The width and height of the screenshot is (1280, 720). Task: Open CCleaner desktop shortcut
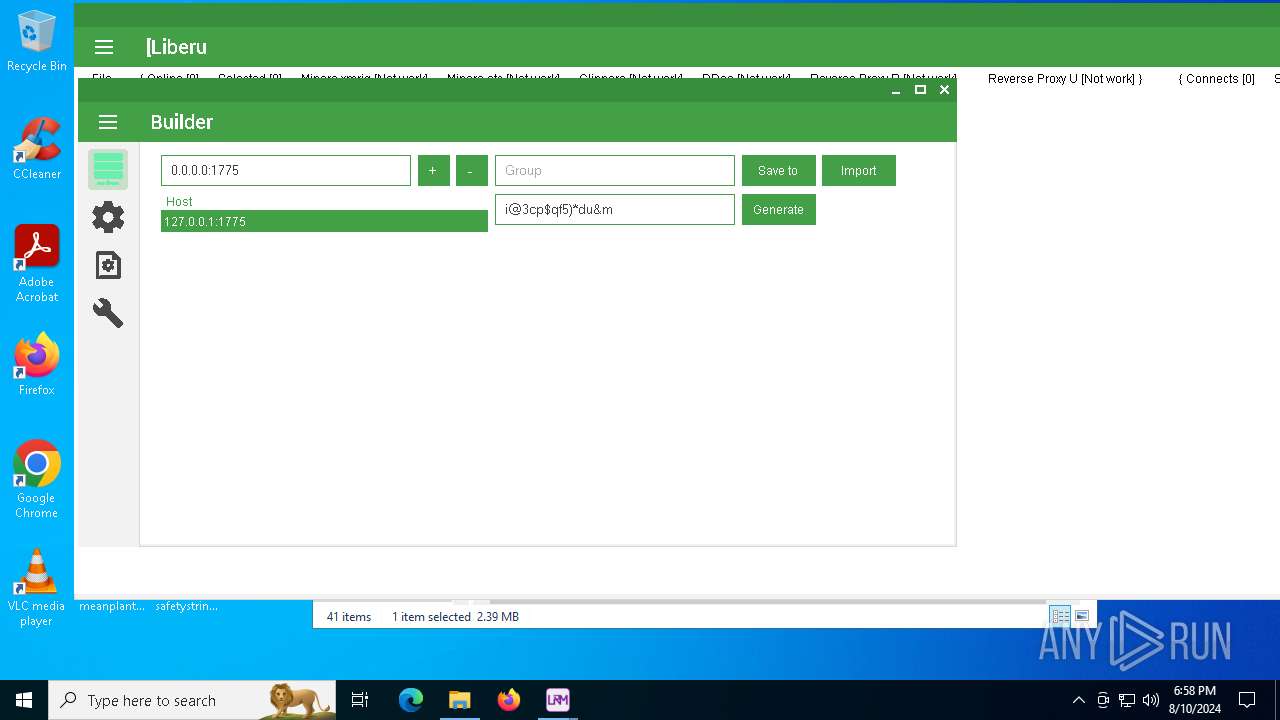(37, 149)
